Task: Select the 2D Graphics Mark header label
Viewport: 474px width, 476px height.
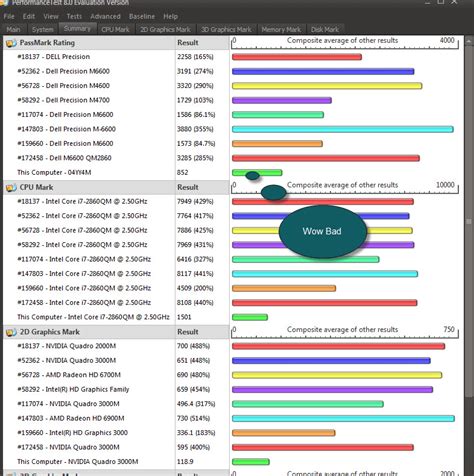Action: click(x=49, y=332)
